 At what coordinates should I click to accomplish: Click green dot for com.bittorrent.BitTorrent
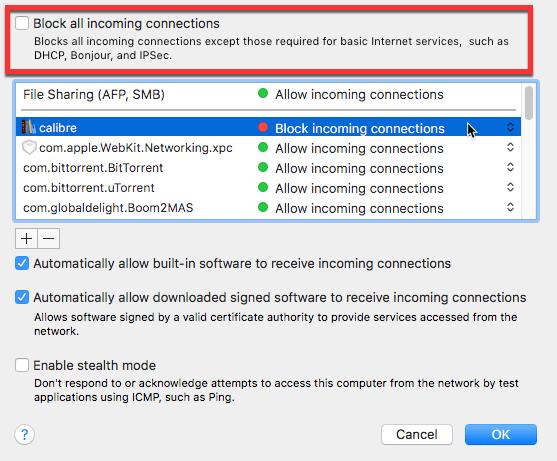click(263, 167)
